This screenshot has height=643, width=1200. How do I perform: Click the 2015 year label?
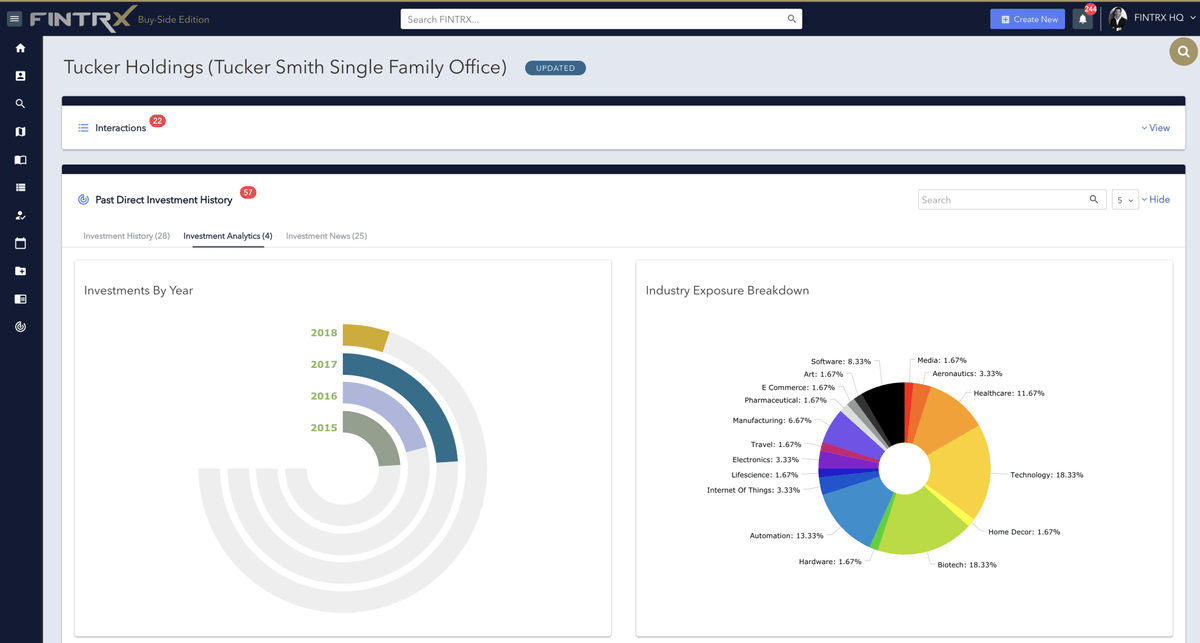click(x=324, y=428)
